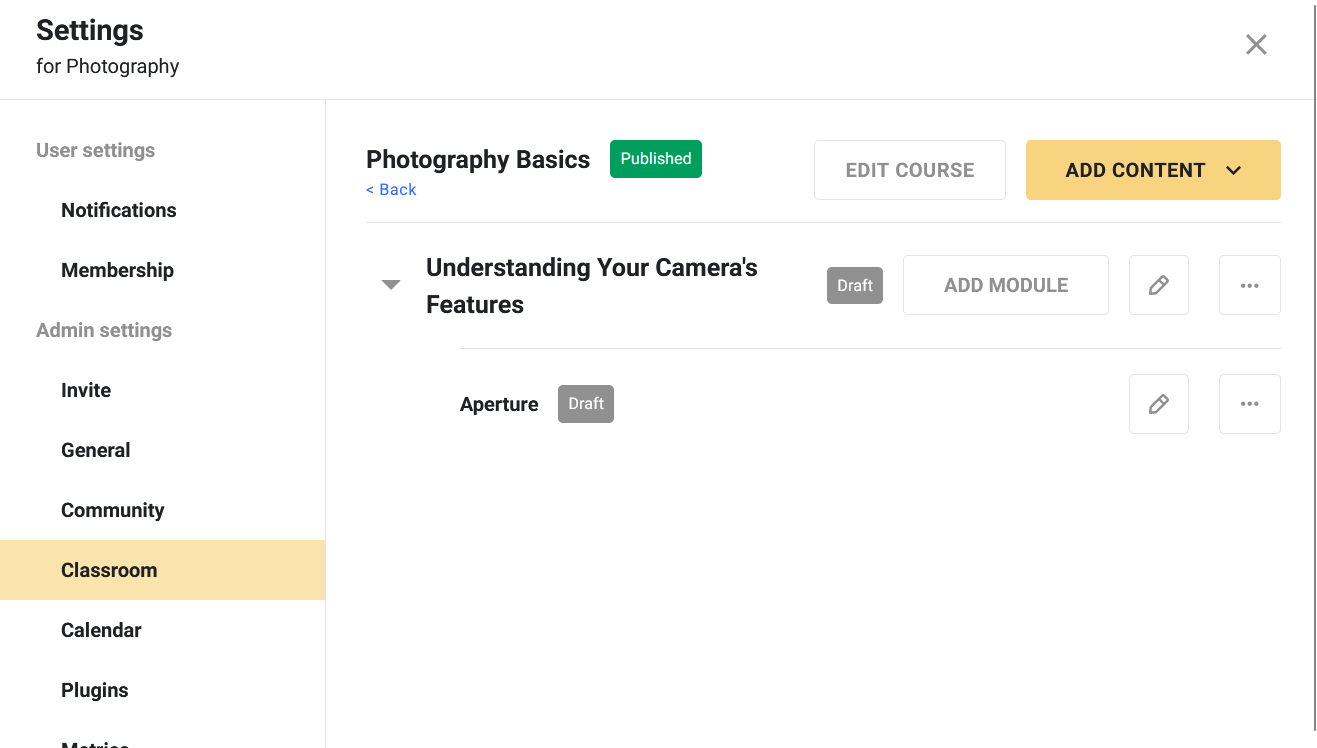Close the Settings dialog with the X

point(1256,45)
